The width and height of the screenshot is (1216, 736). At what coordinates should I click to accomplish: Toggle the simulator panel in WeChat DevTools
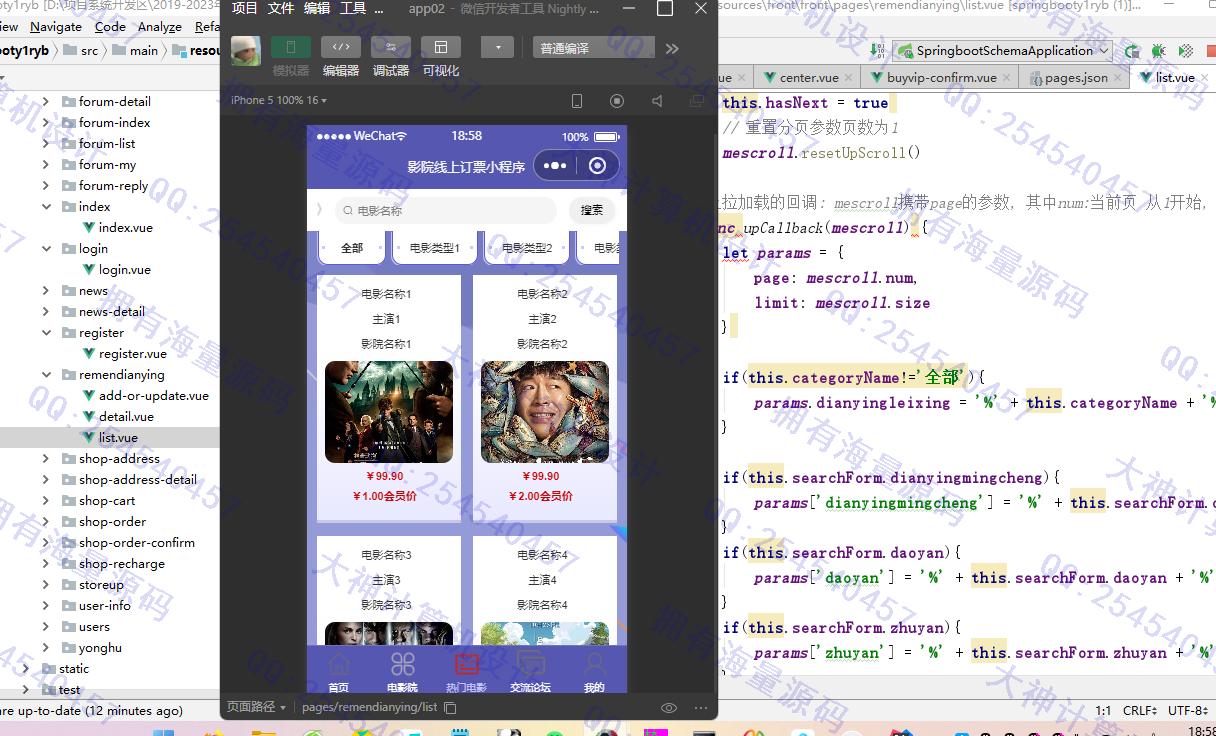point(291,47)
